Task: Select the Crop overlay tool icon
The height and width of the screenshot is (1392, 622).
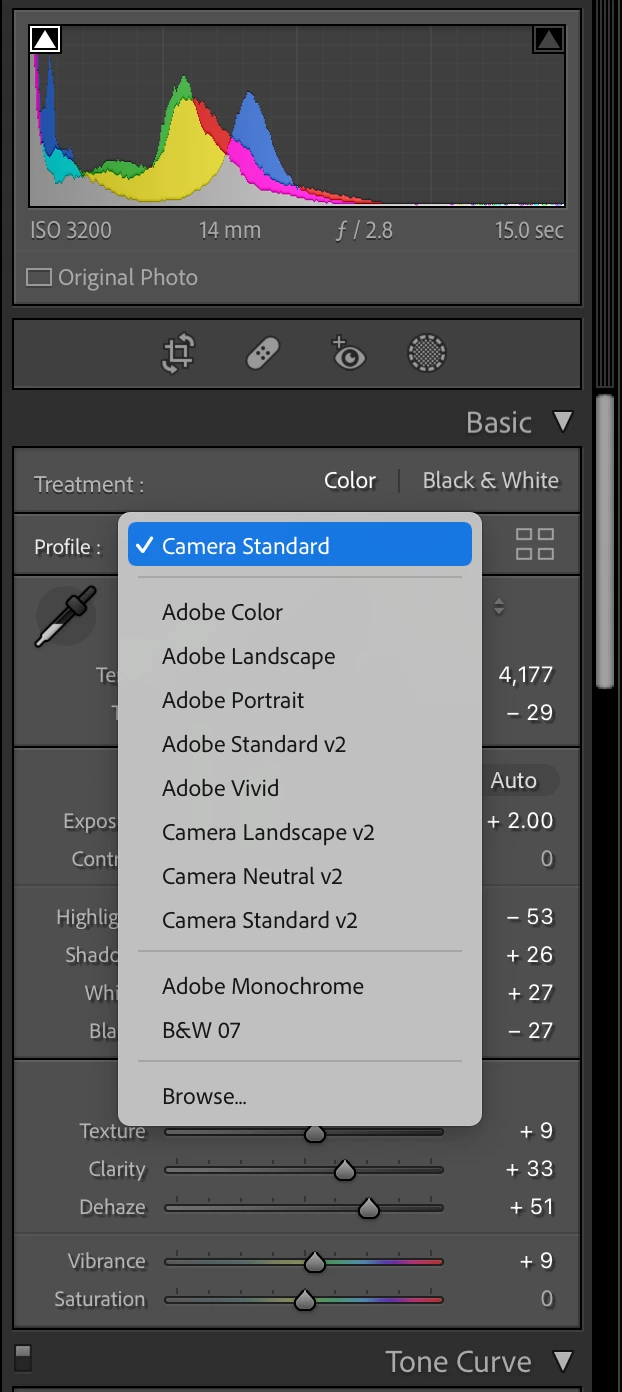Action: tap(178, 354)
